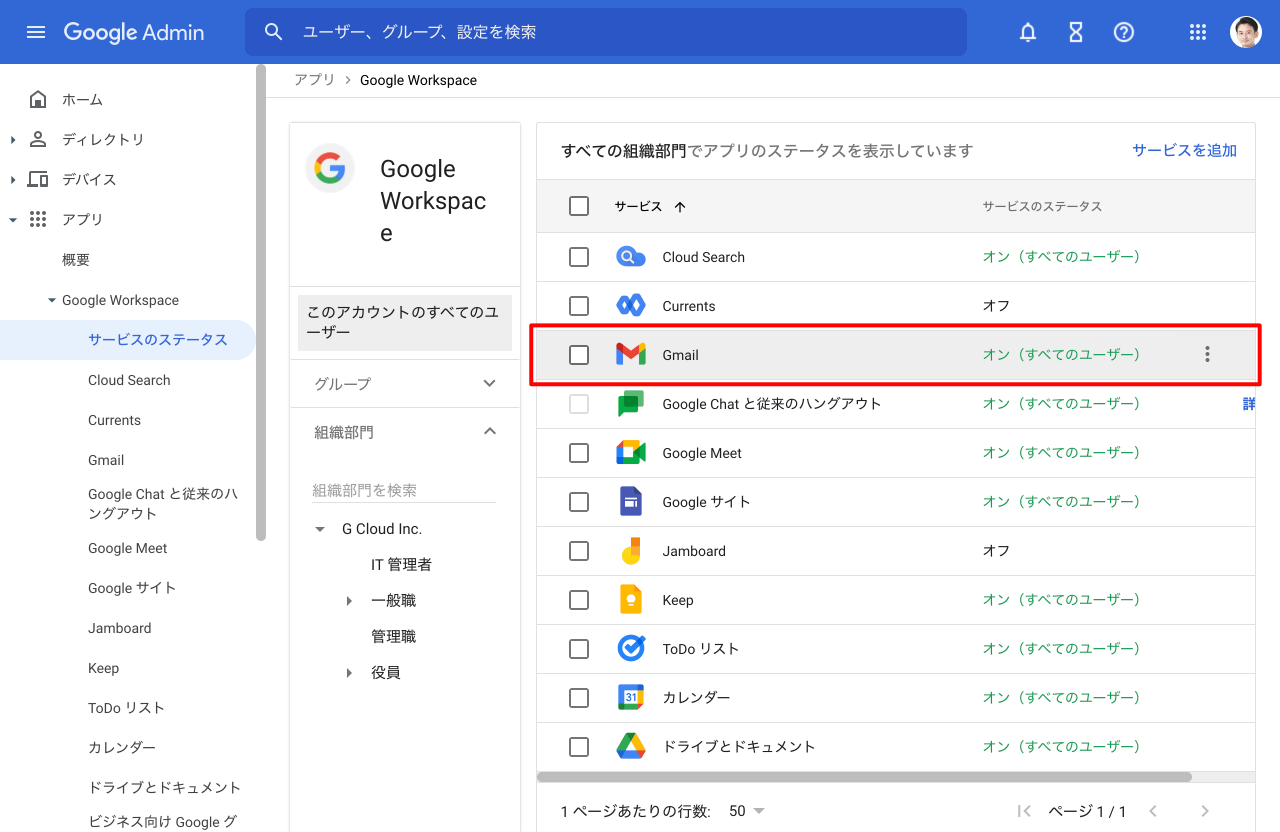The width and height of the screenshot is (1280, 832).
Task: Click the Currents service icon
Action: pos(631,306)
